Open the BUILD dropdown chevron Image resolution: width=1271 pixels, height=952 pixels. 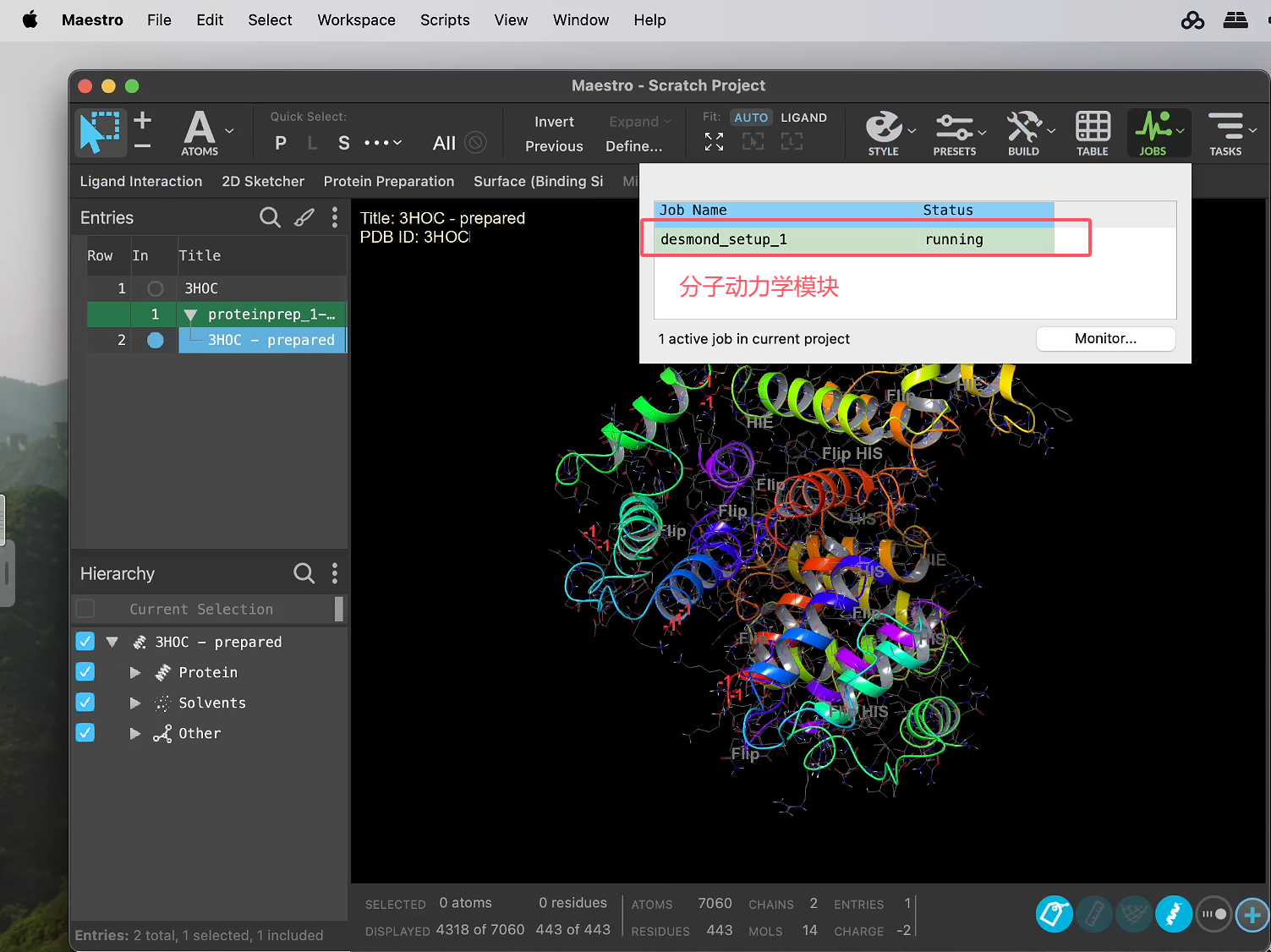[x=1051, y=131]
